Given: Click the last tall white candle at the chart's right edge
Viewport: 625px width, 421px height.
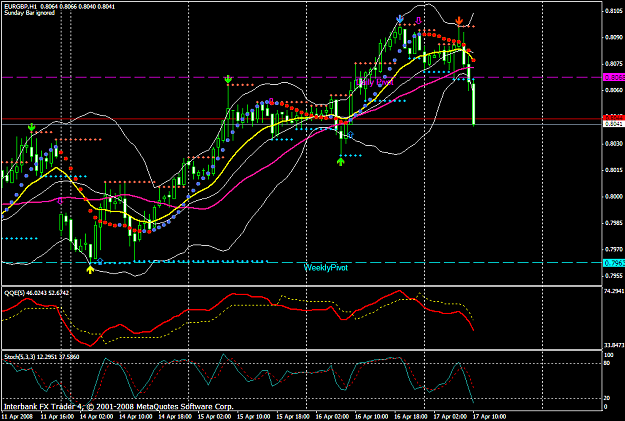Looking at the screenshot, I should click(x=474, y=102).
